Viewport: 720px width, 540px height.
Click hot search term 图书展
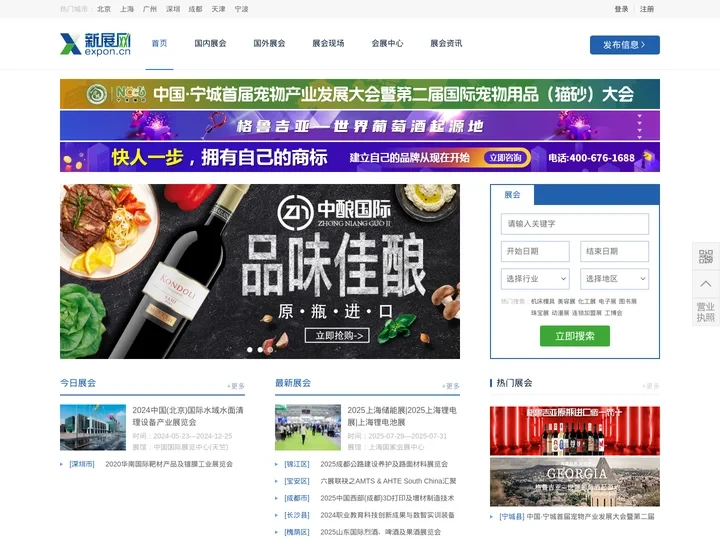[628, 301]
